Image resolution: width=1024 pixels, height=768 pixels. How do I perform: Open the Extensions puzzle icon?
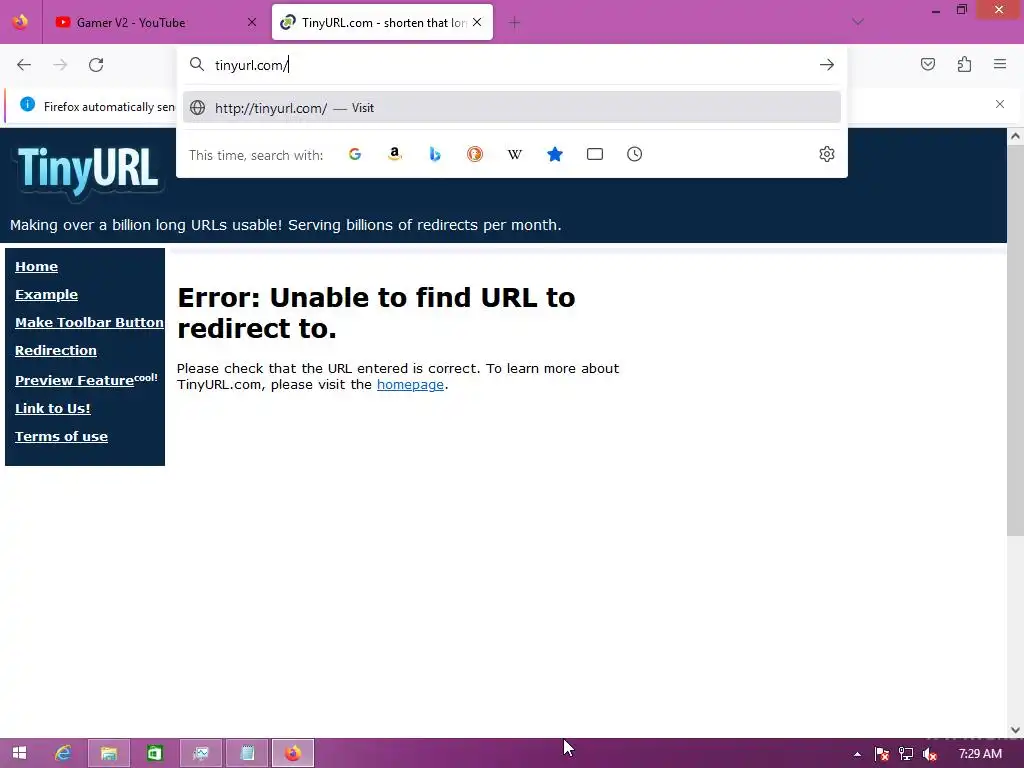964,64
